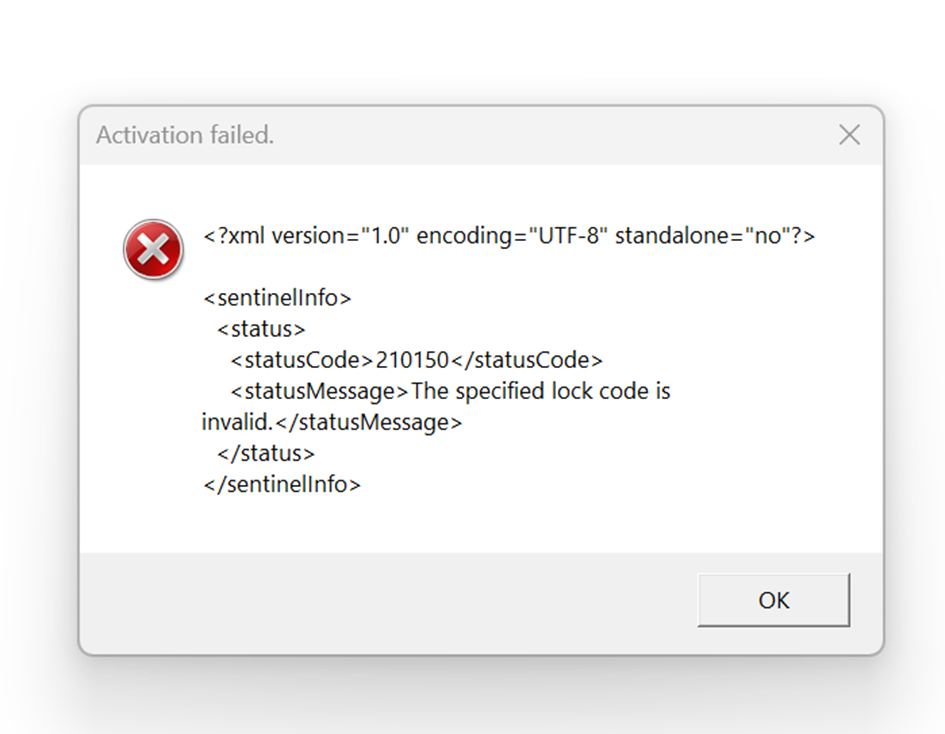Select the white cross inside the error badge
The width and height of the screenshot is (945, 734).
tap(153, 250)
